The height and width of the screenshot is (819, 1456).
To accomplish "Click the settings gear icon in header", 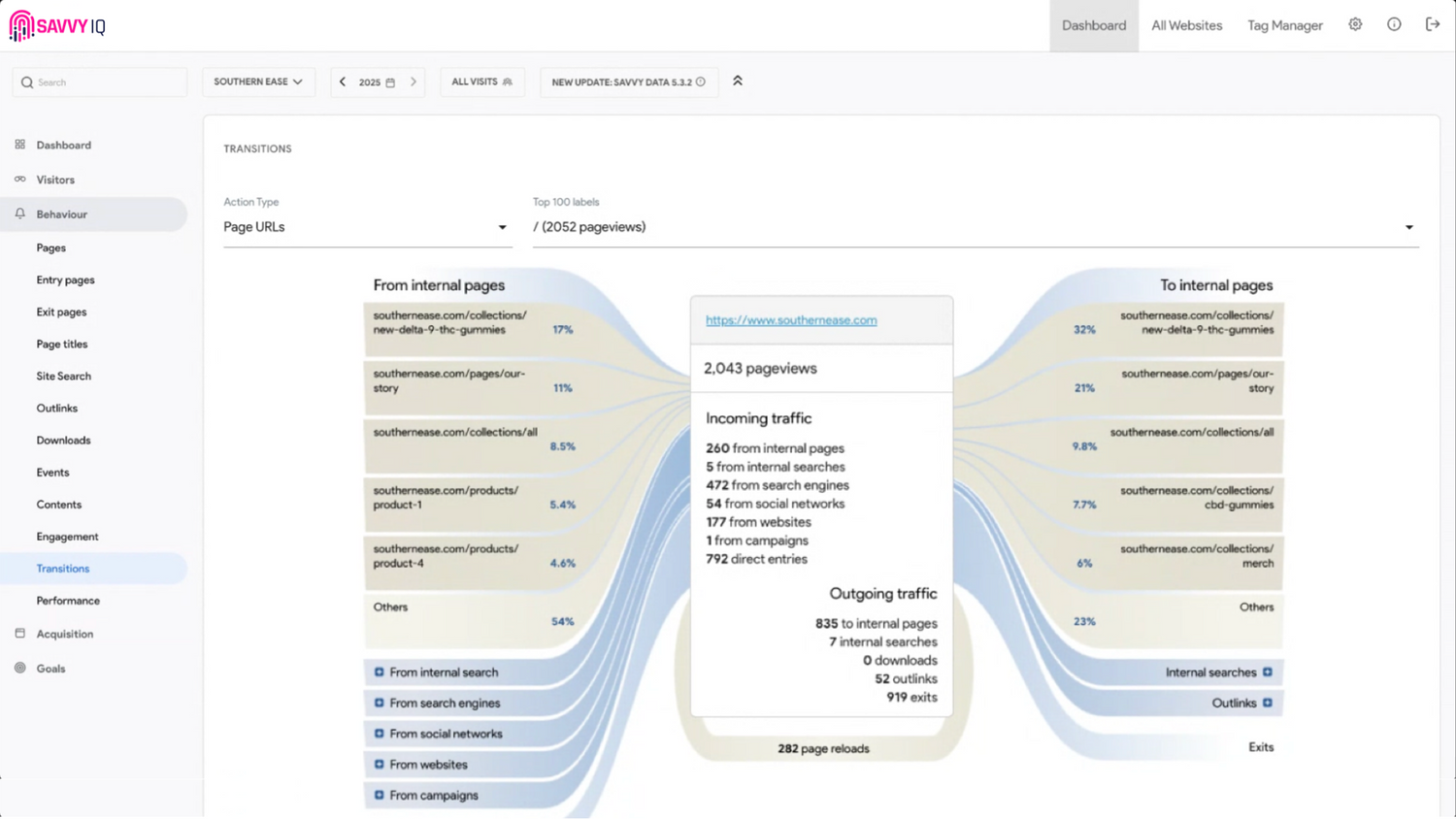I will click(x=1355, y=25).
